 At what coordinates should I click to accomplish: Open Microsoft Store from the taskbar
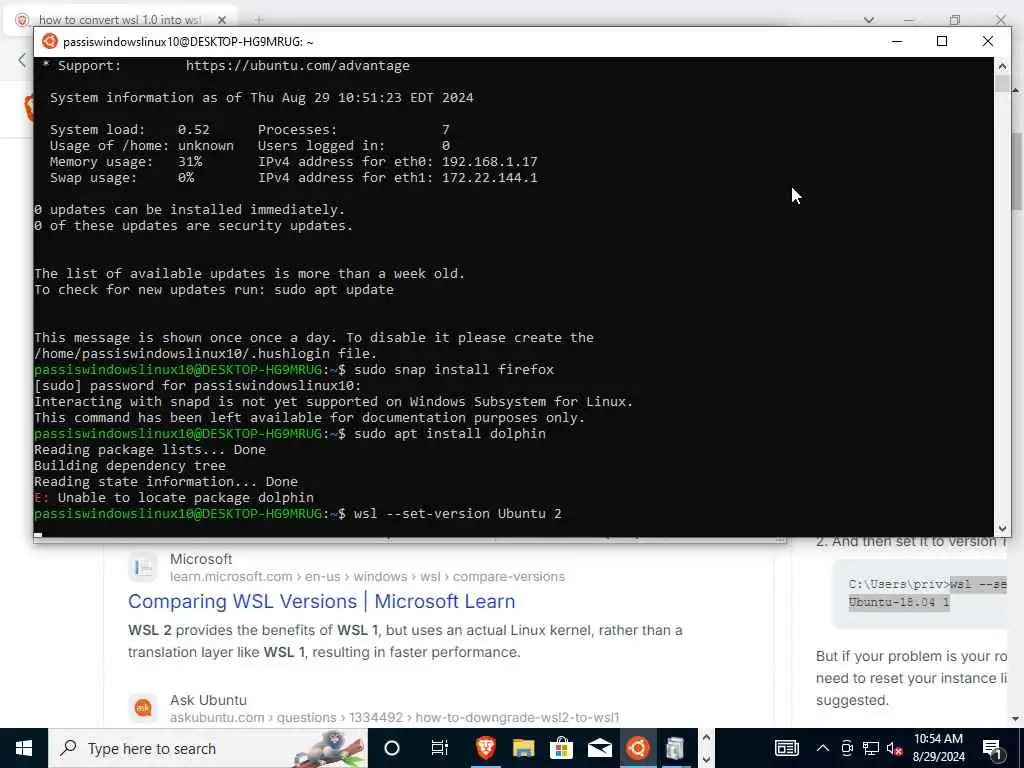[x=561, y=748]
